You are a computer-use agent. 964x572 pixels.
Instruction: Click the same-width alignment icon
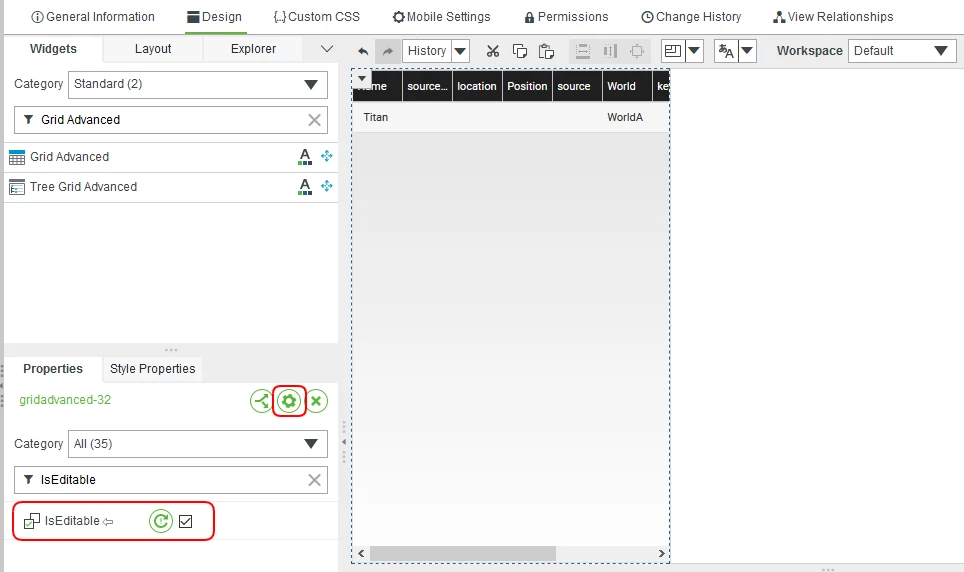pyautogui.click(x=582, y=51)
